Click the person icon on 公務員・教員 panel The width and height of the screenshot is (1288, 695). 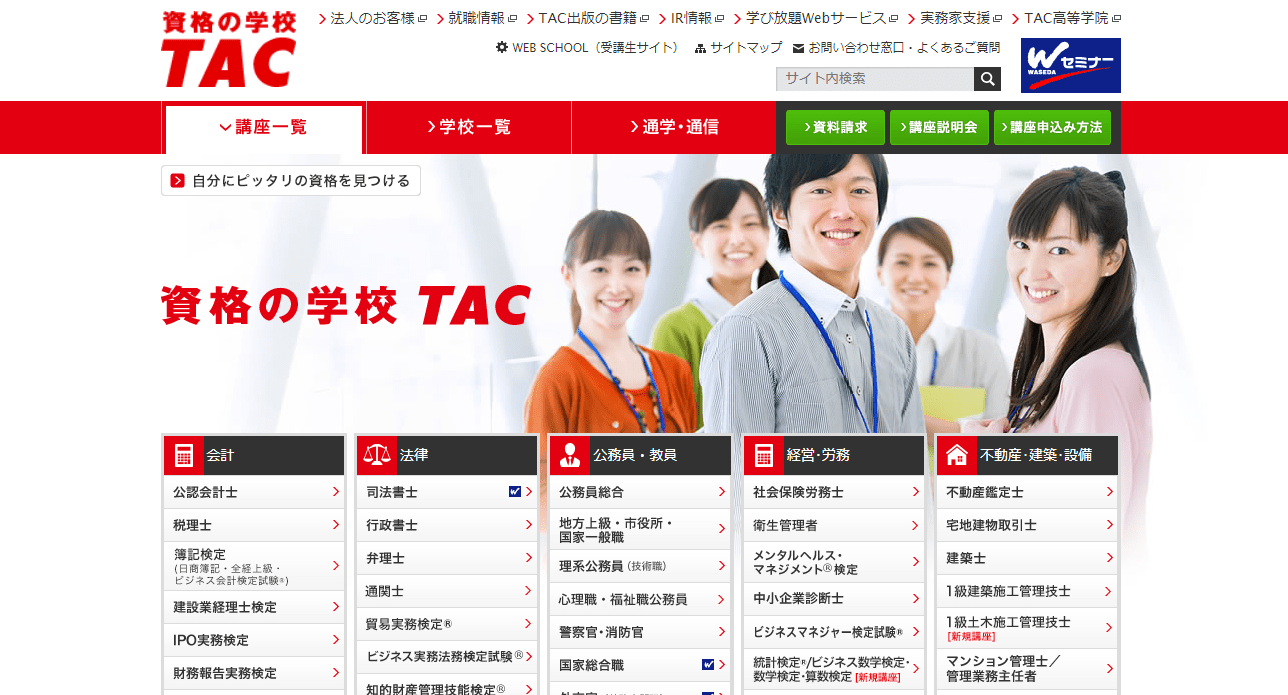(x=569, y=454)
